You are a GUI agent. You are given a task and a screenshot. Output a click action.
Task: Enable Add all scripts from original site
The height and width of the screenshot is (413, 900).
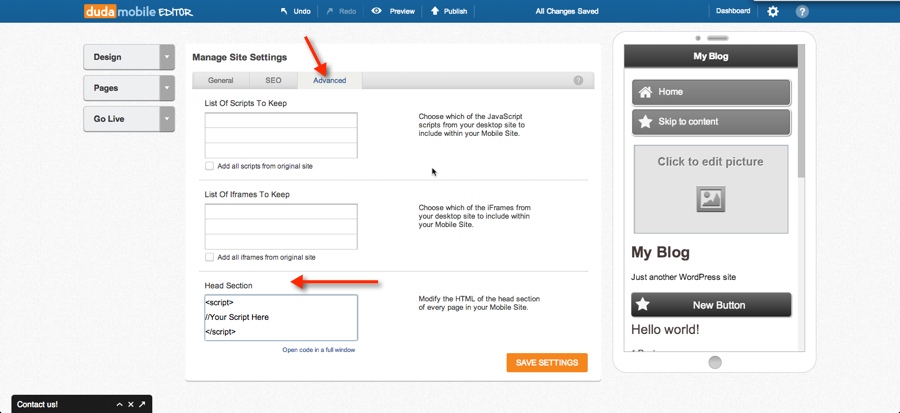(210, 166)
